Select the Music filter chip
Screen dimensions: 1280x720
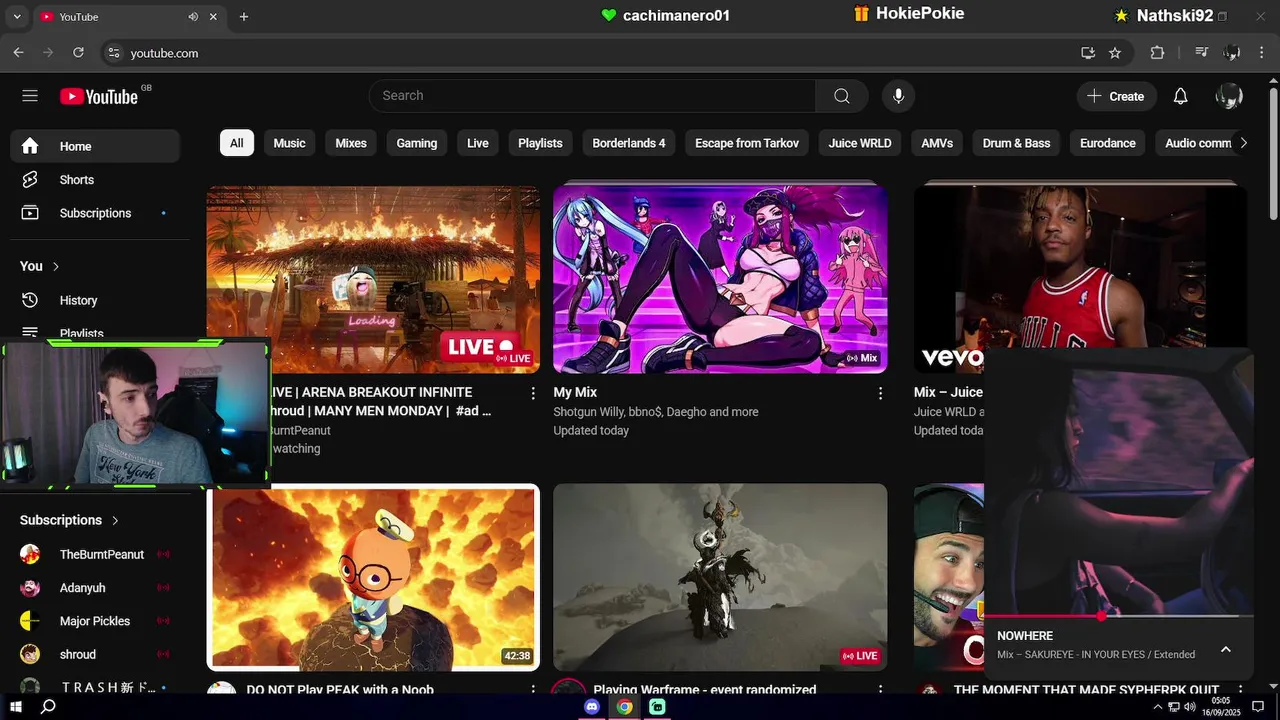[290, 143]
